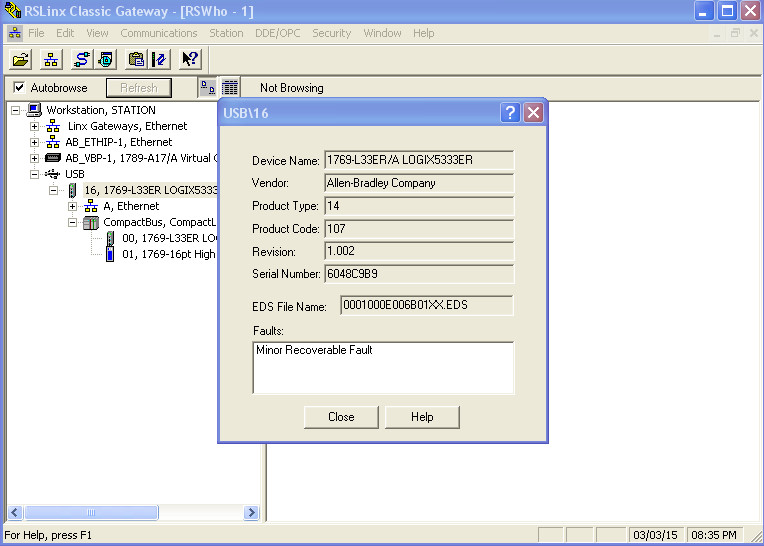Expand the AB_VBP-1 virtual chassis node
This screenshot has height=546, width=764.
click(x=34, y=158)
